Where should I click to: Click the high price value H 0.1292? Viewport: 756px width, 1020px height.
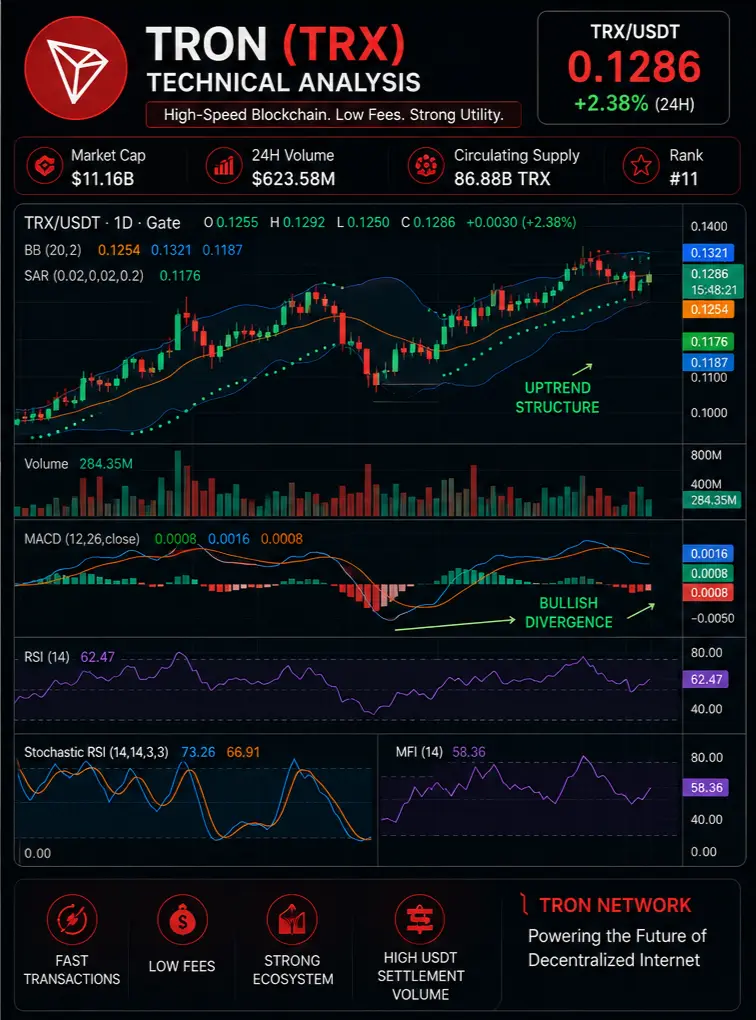point(297,222)
